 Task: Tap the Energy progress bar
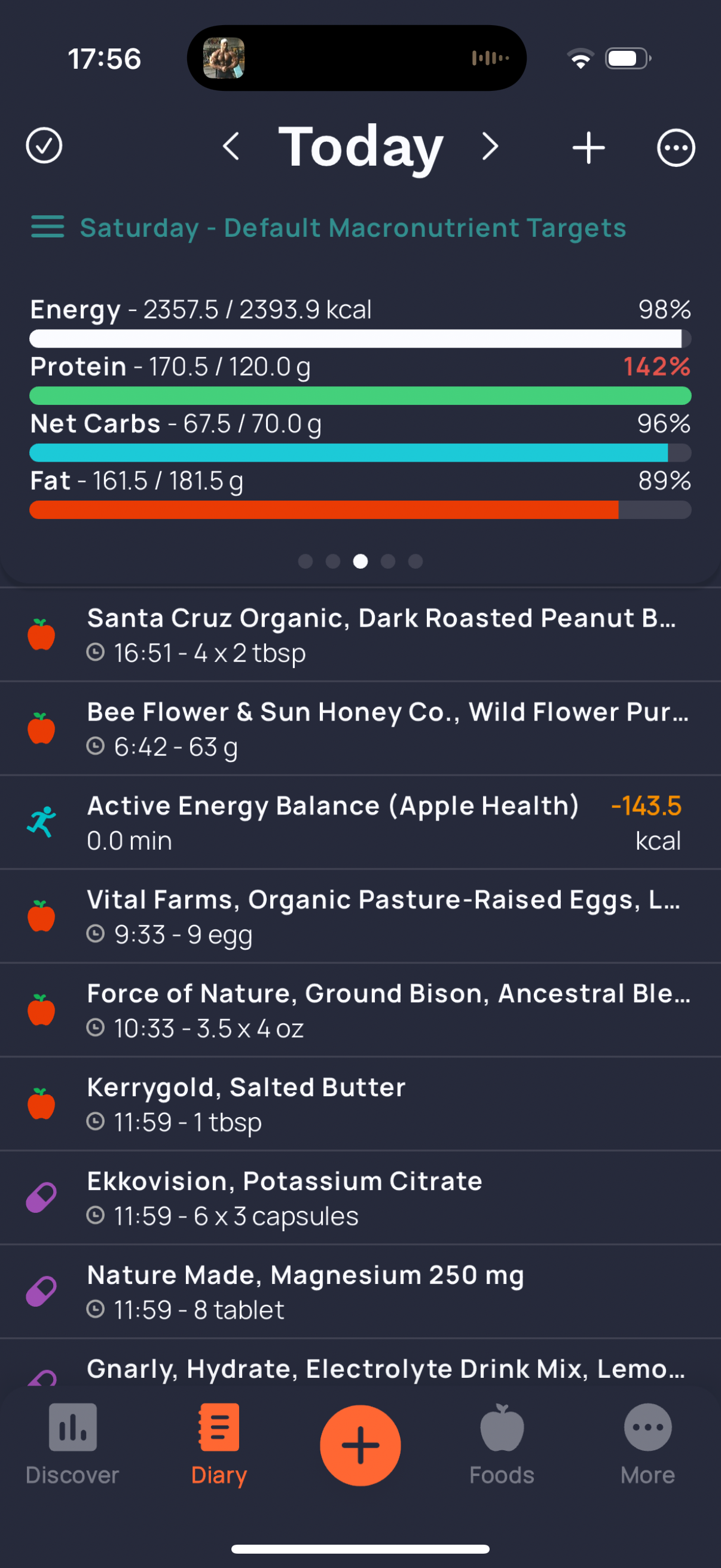coord(360,338)
